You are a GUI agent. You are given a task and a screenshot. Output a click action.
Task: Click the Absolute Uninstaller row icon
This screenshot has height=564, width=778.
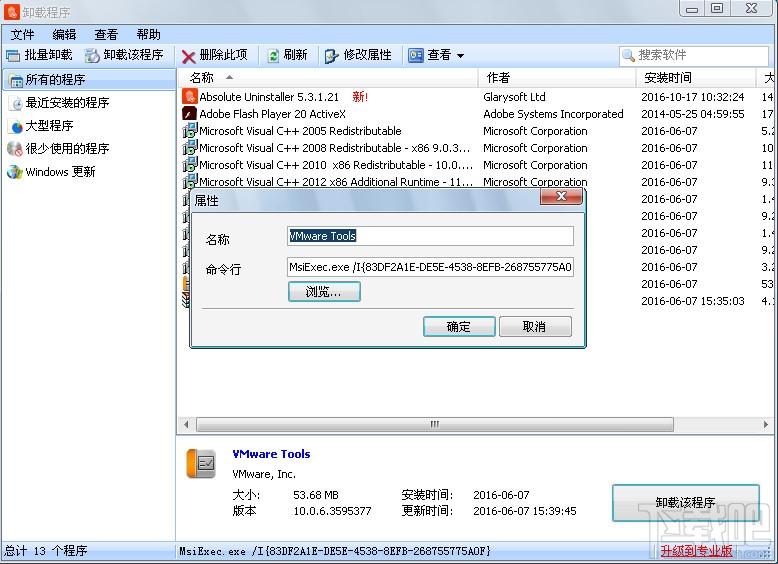(190, 97)
